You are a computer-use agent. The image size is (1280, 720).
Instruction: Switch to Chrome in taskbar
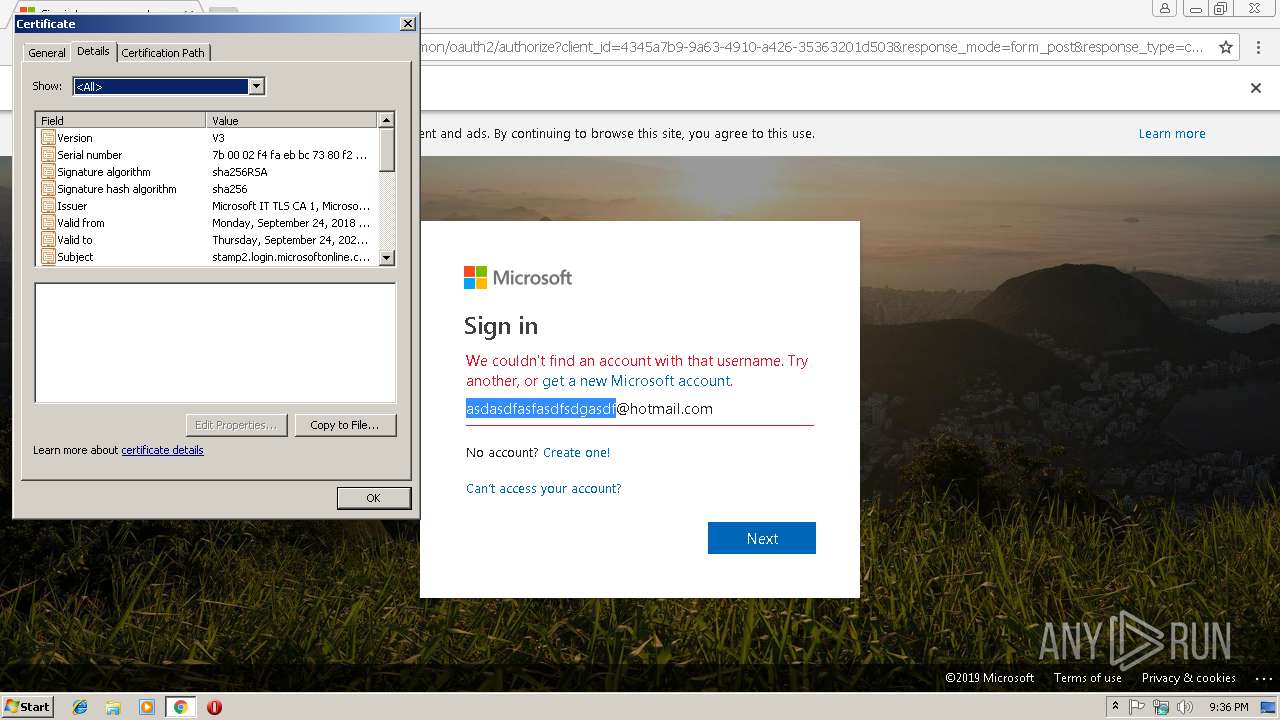180,707
